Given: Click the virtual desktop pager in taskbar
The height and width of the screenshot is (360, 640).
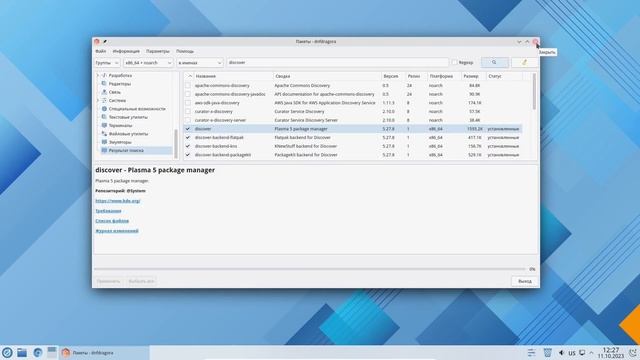Looking at the screenshot, I should [52, 352].
